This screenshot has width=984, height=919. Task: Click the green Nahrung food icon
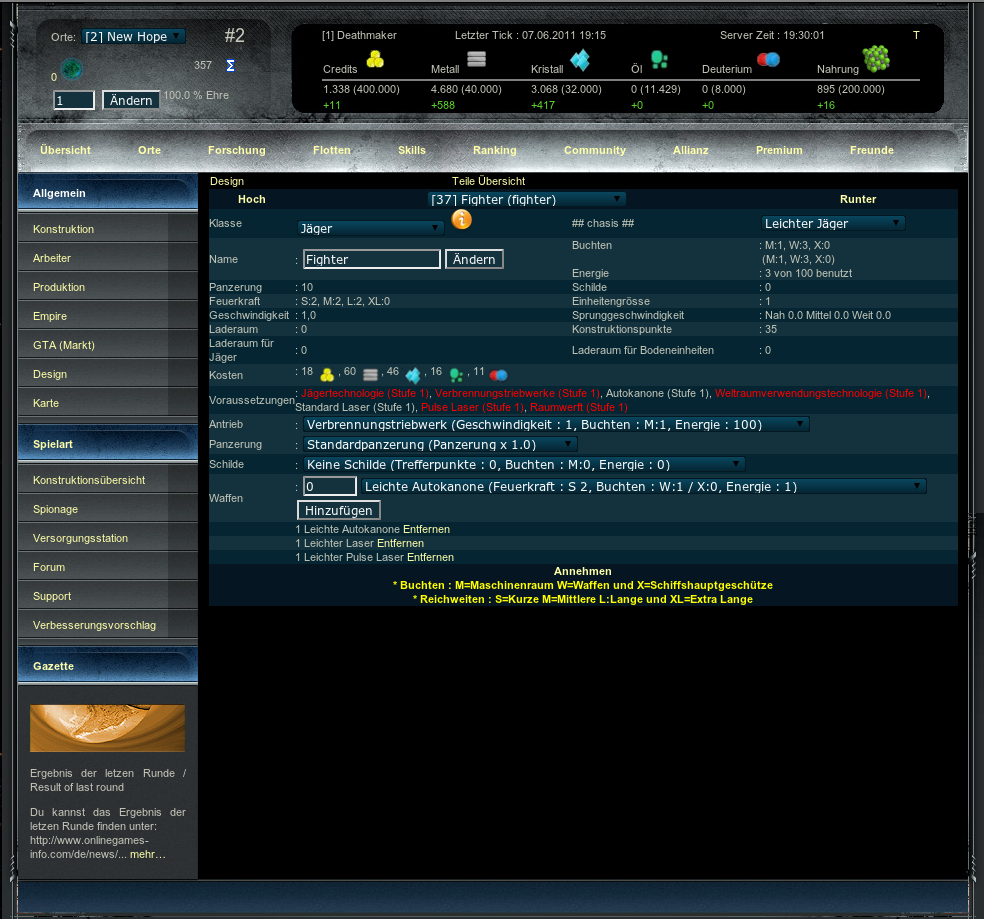click(876, 59)
